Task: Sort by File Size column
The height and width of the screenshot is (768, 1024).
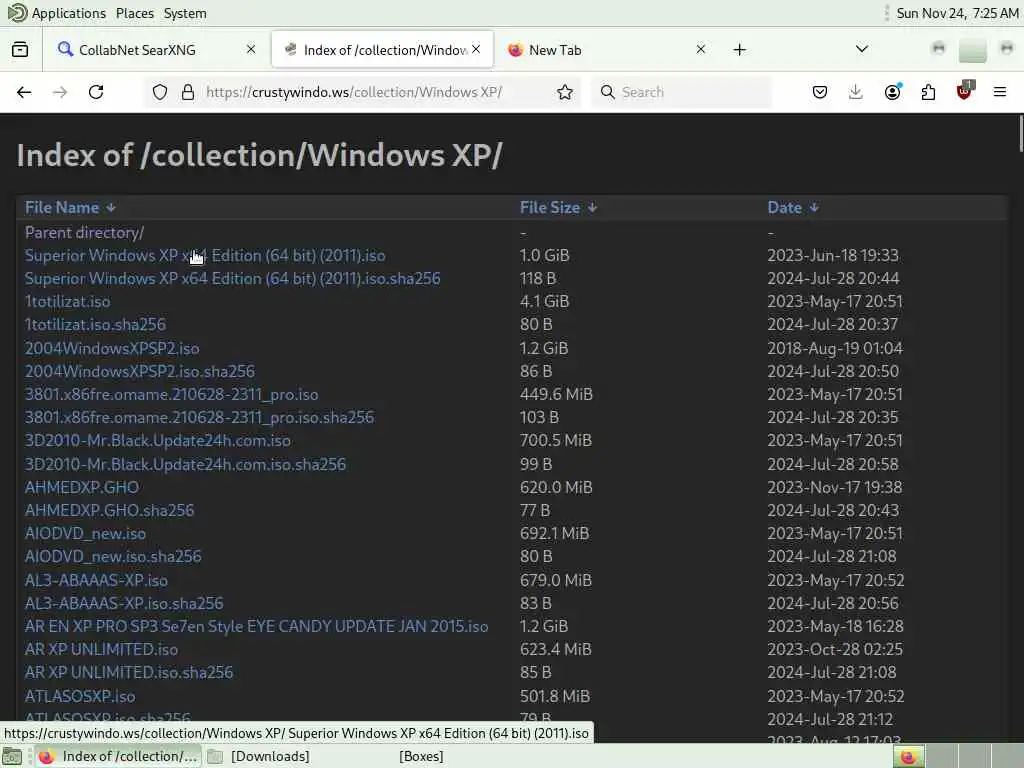Action: 558,208
